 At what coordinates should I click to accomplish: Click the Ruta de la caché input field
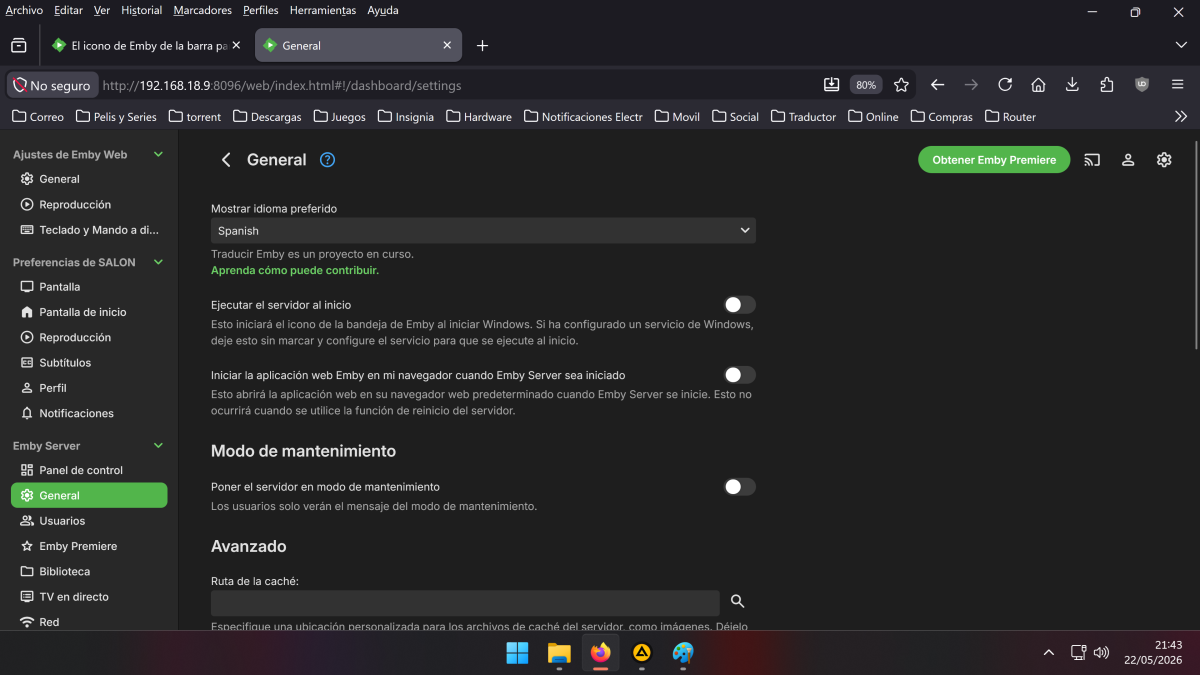[465, 603]
